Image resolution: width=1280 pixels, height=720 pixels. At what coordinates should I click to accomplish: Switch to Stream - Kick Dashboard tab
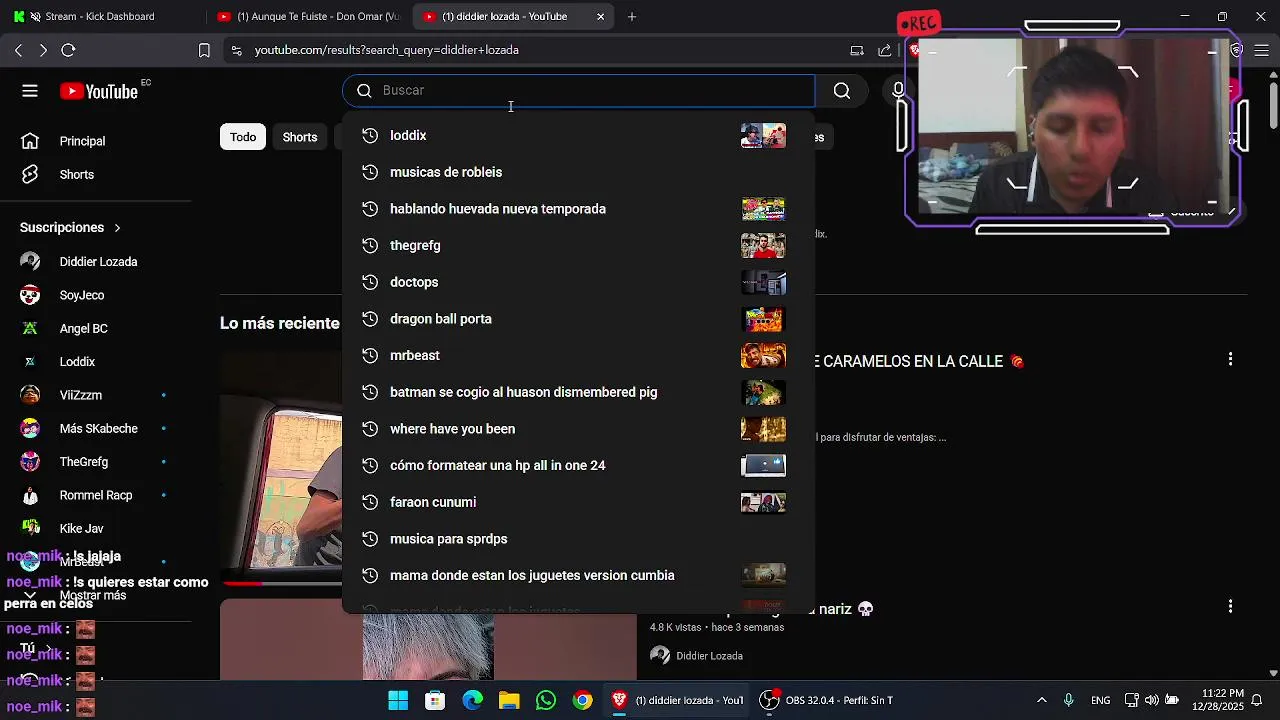click(x=100, y=16)
